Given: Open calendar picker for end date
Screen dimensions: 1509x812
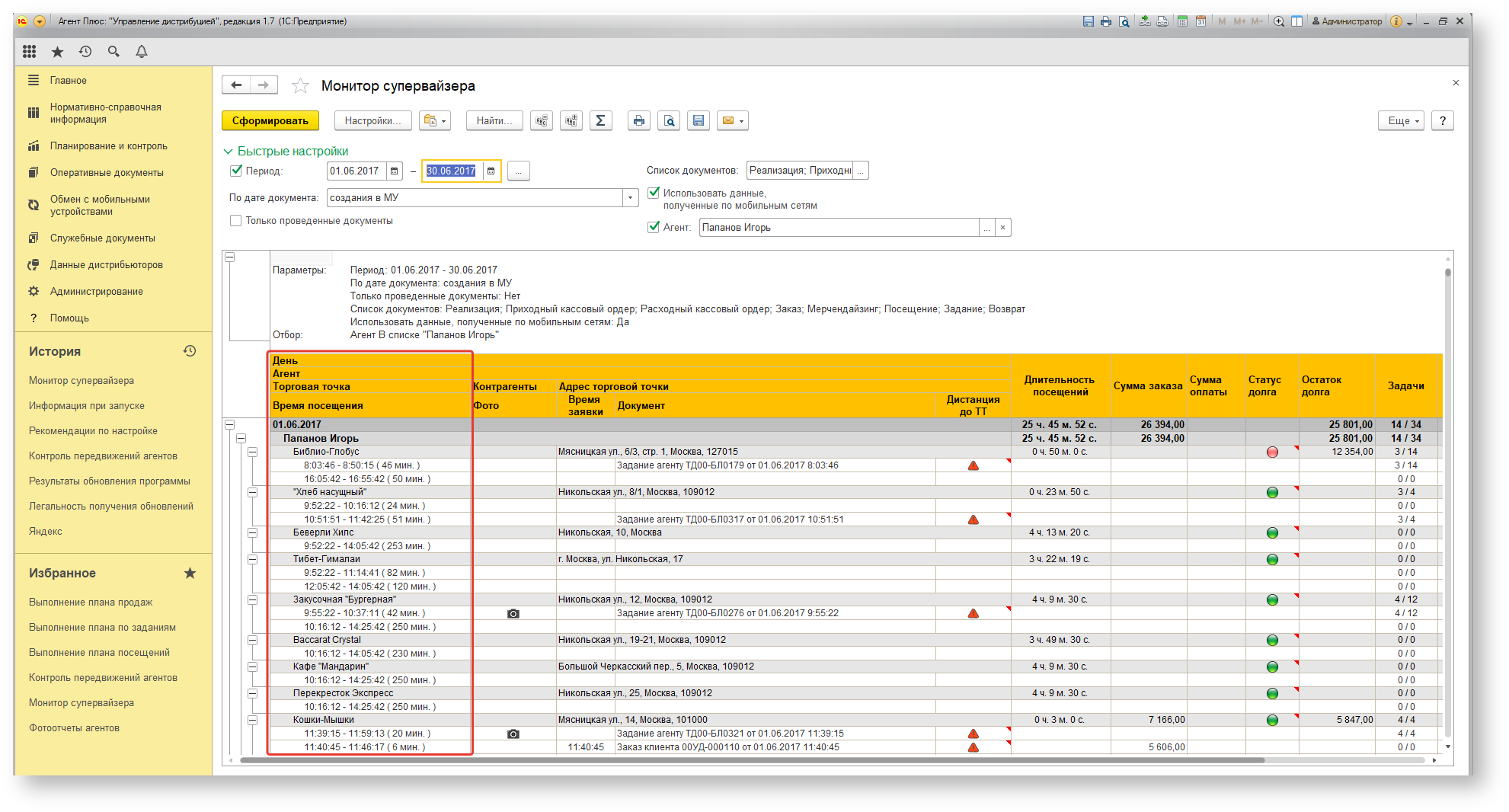Looking at the screenshot, I should (x=491, y=171).
